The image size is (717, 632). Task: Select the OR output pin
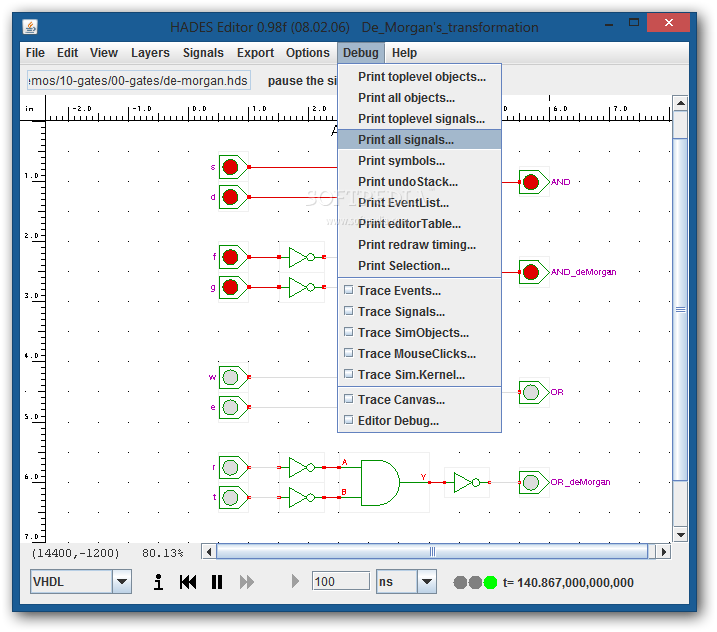pos(531,392)
